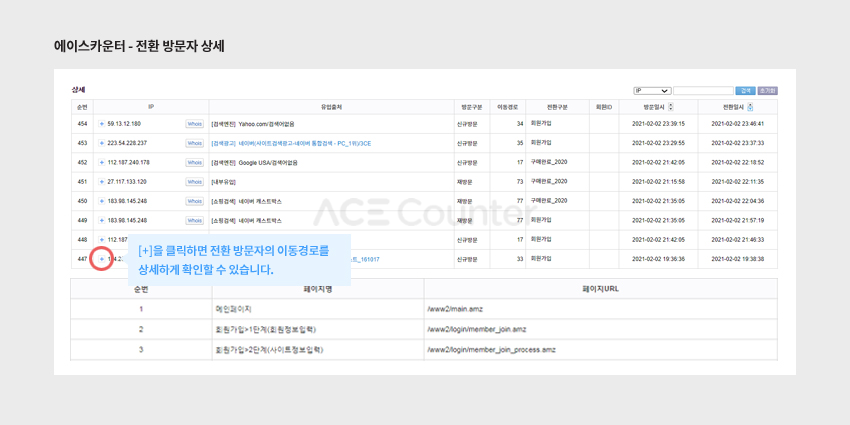The width and height of the screenshot is (850, 425).
Task: Expand the plus icon for row 453
Action: [x=101, y=143]
